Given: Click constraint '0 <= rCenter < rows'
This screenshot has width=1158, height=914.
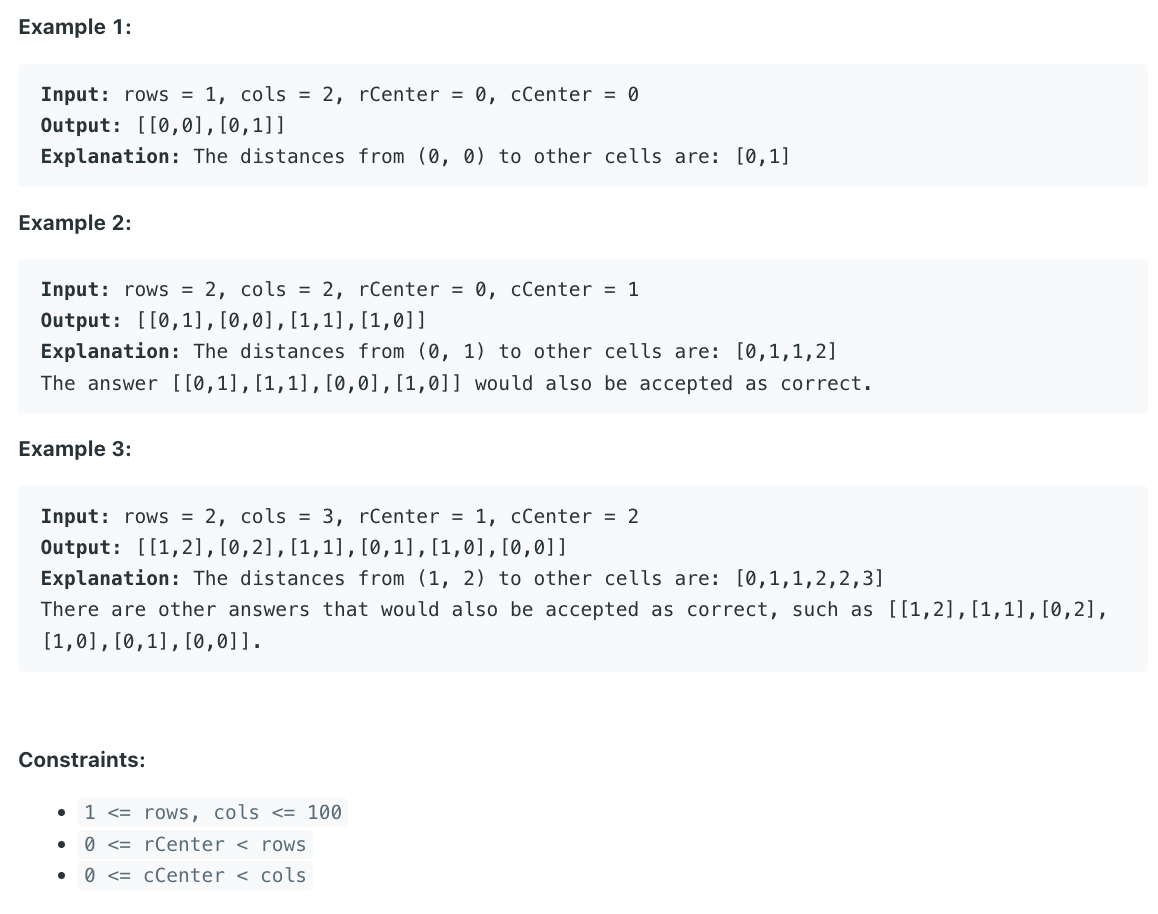Looking at the screenshot, I should (195, 844).
